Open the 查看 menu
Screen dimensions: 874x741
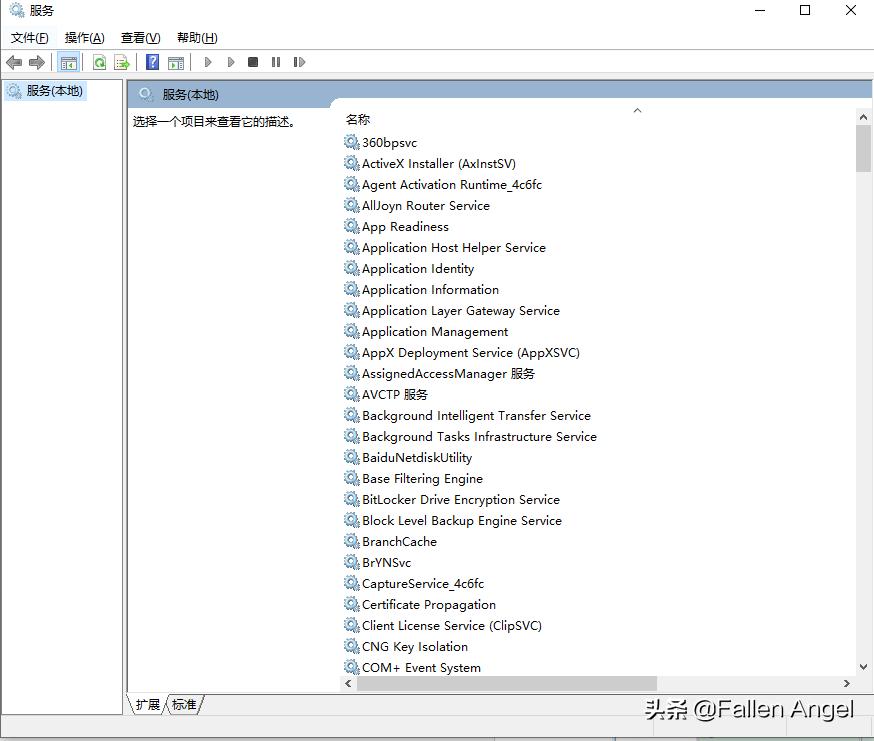[x=139, y=37]
